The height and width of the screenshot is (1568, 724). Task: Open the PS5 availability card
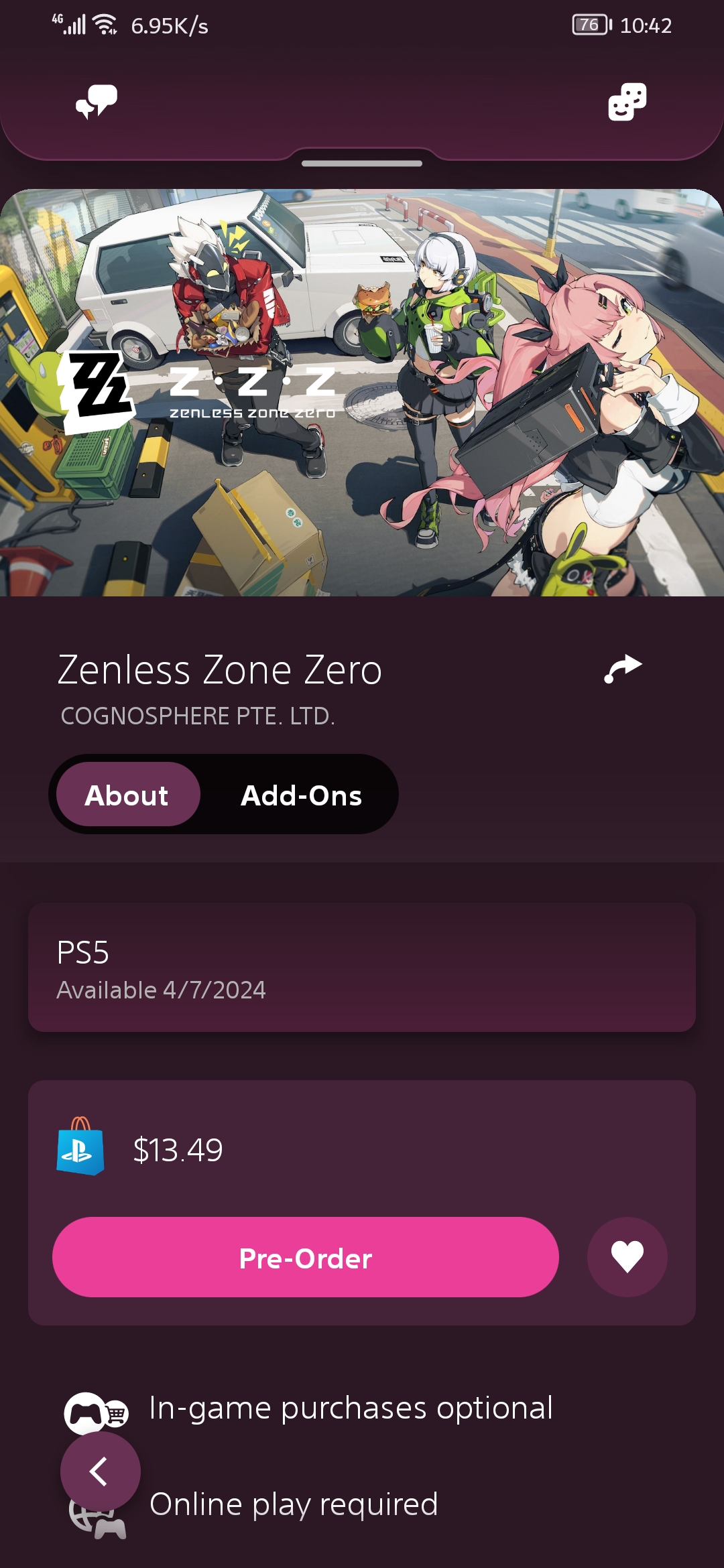362,965
